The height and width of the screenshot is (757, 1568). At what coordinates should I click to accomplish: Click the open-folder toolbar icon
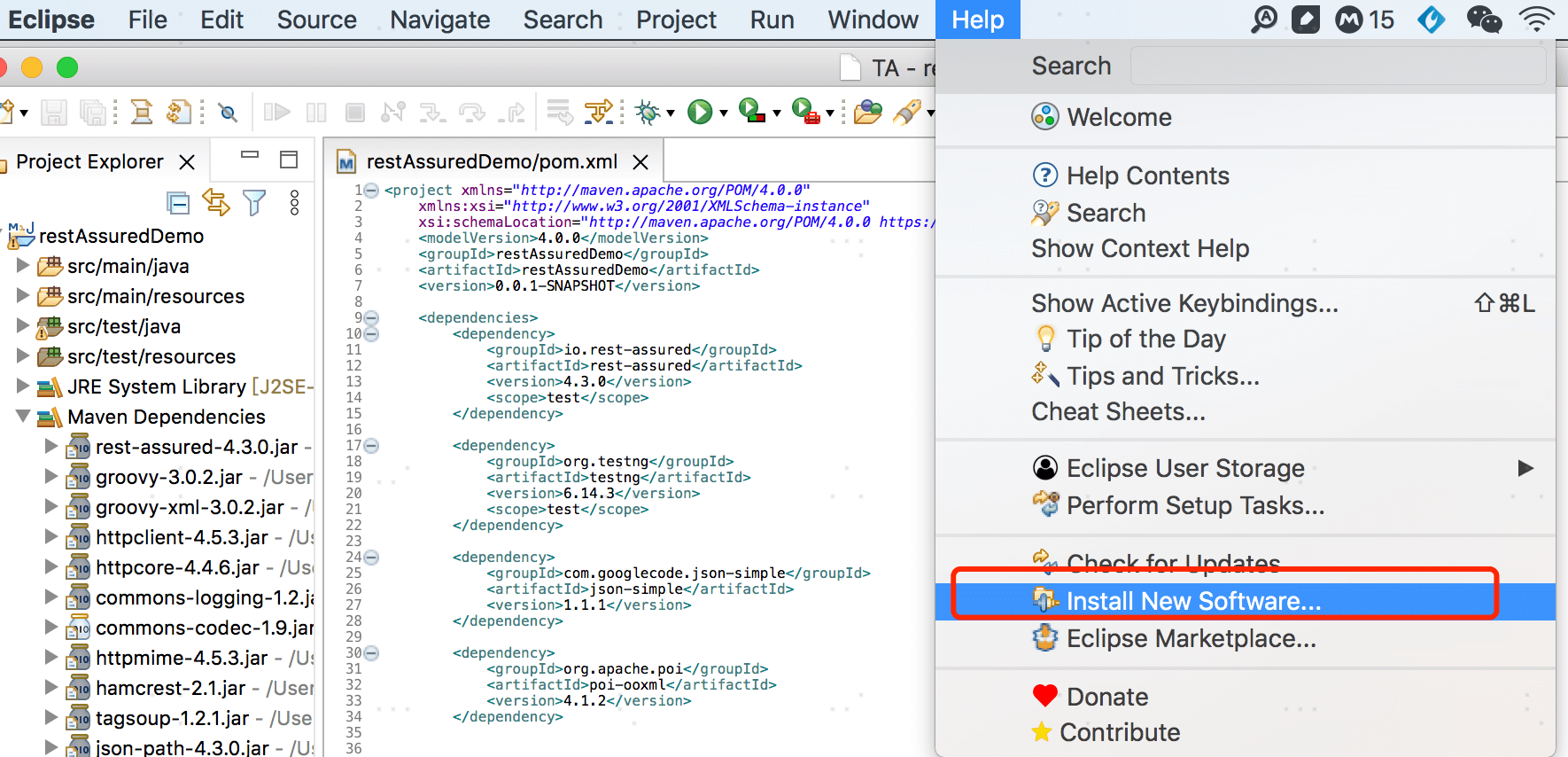tap(868, 112)
